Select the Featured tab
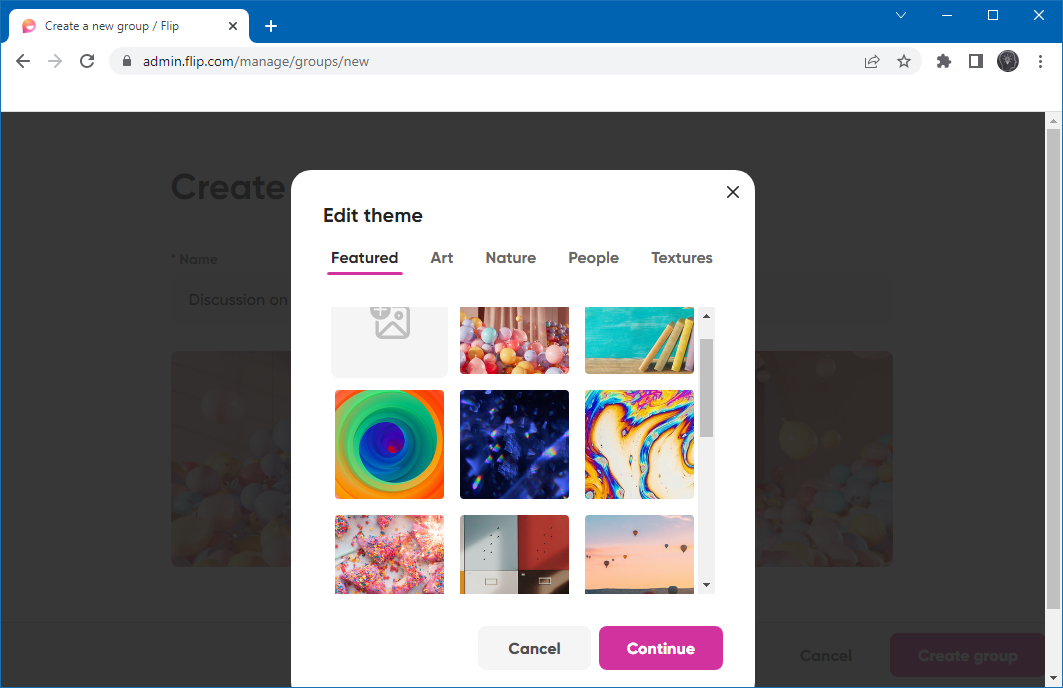Screen dimensions: 1063x688 364,258
